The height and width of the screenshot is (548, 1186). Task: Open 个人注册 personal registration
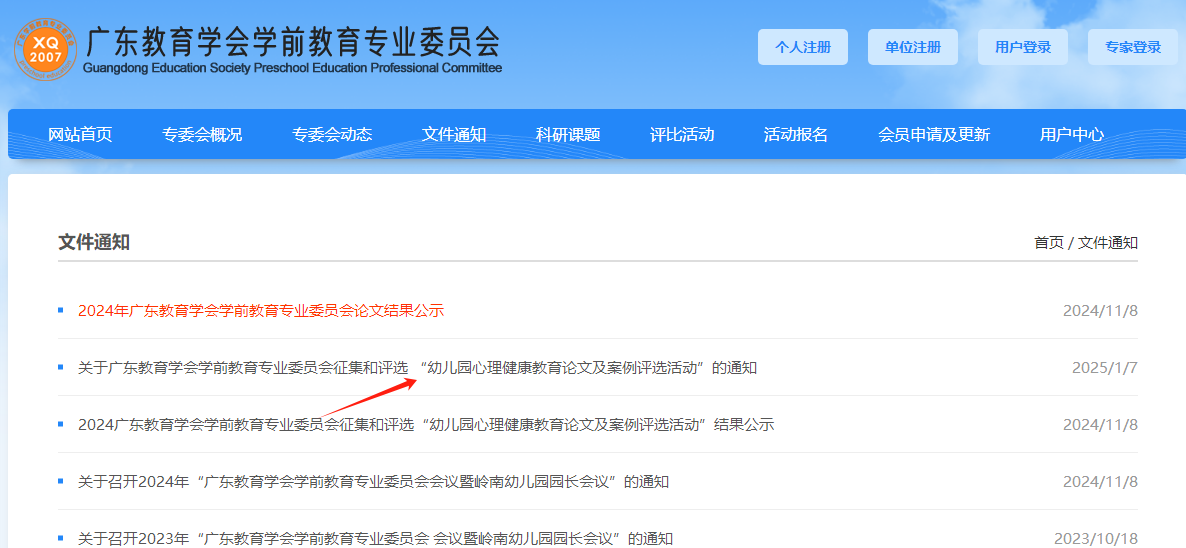tap(803, 47)
